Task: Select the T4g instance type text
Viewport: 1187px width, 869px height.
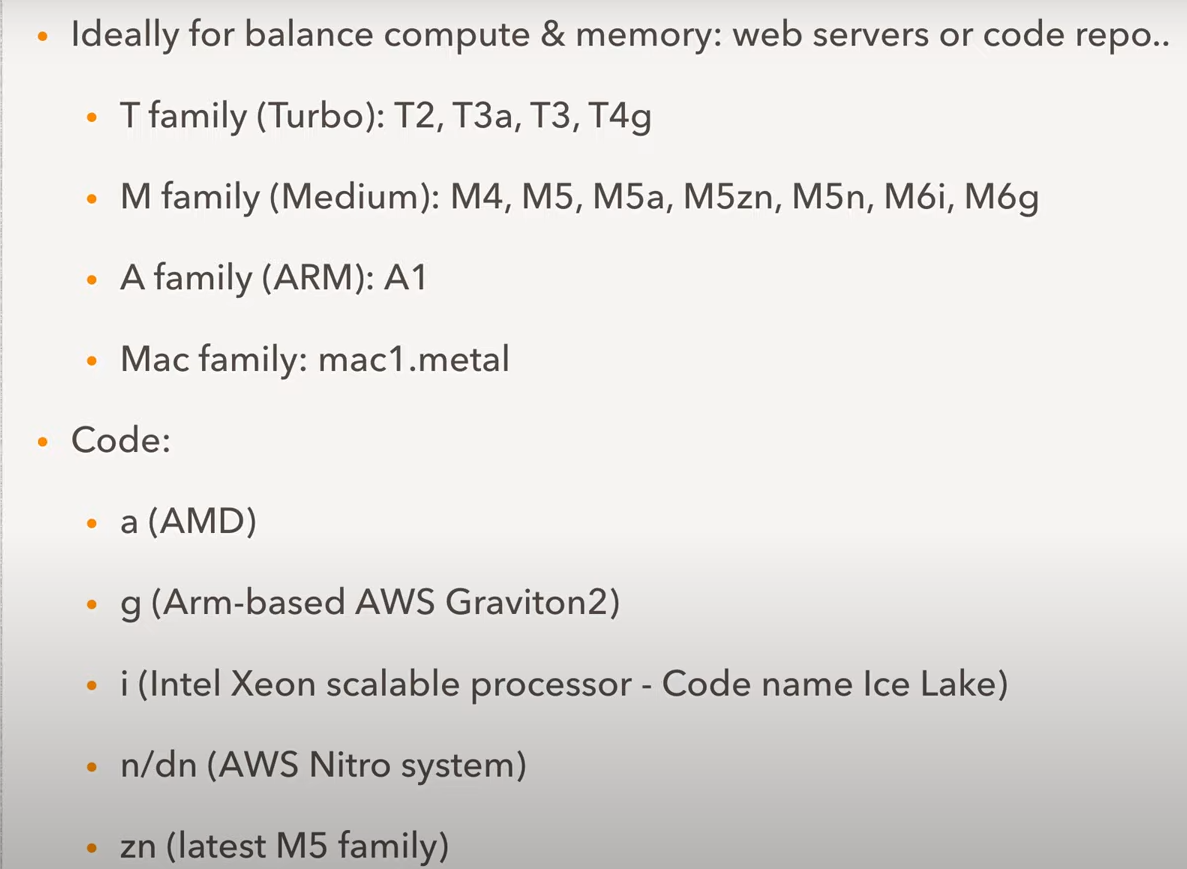Action: pos(619,117)
